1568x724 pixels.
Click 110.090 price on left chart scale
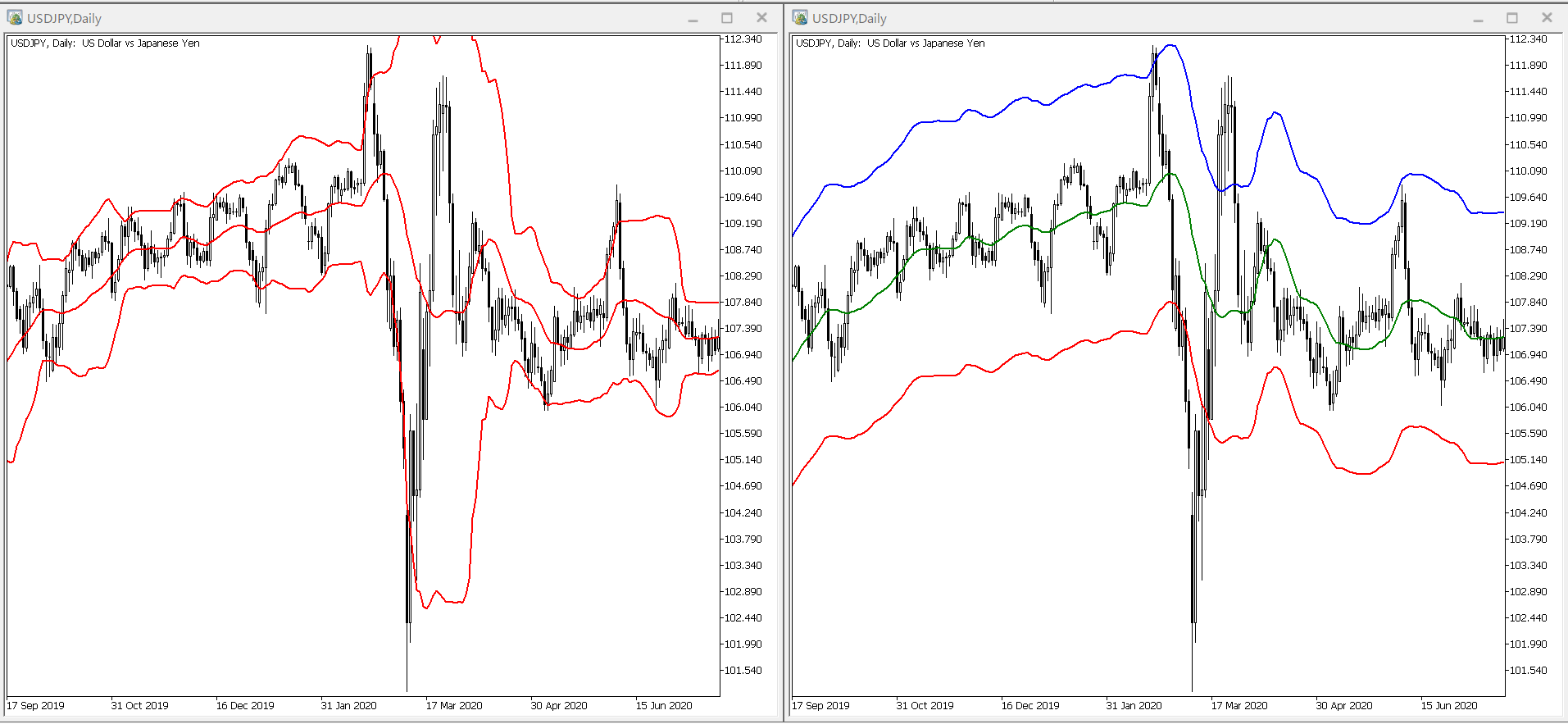pyautogui.click(x=743, y=171)
